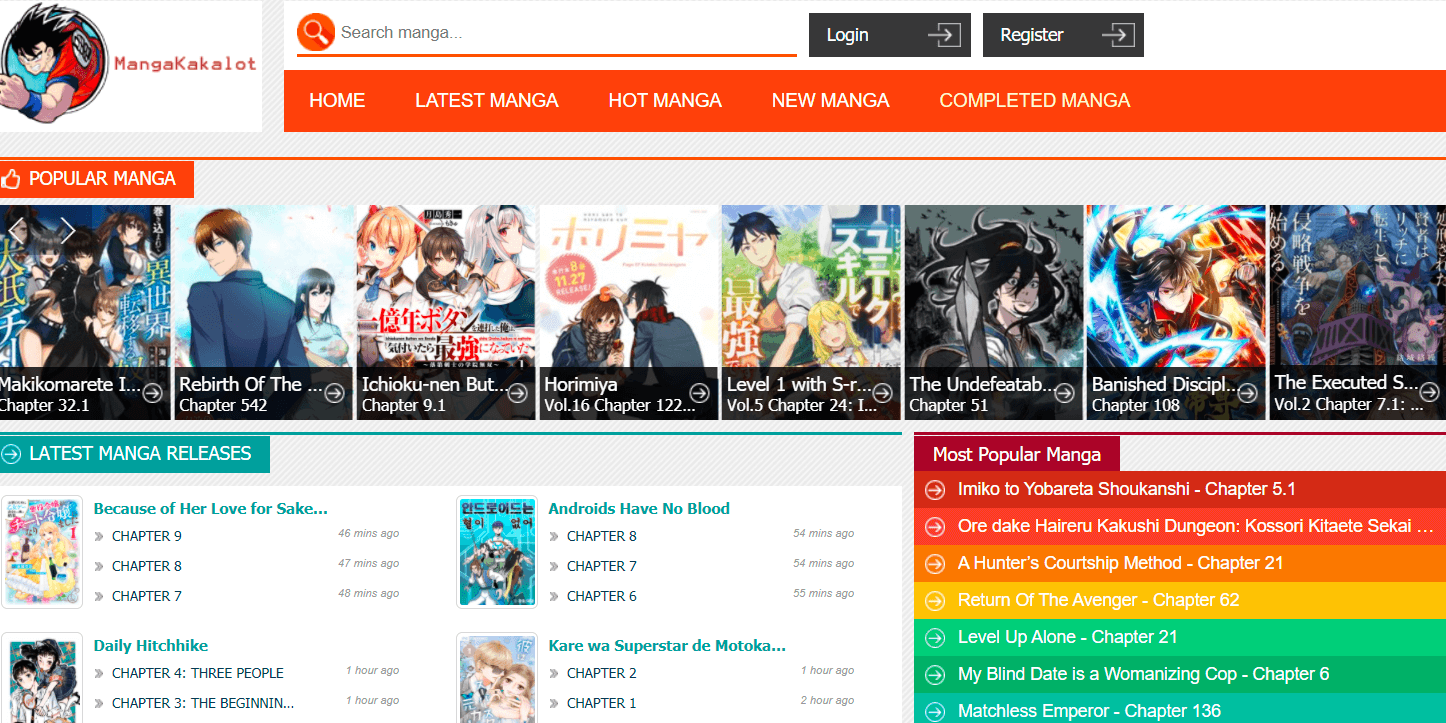This screenshot has width=1446, height=723.
Task: Click arrow icon on The Executed S card
Action: (x=1430, y=392)
